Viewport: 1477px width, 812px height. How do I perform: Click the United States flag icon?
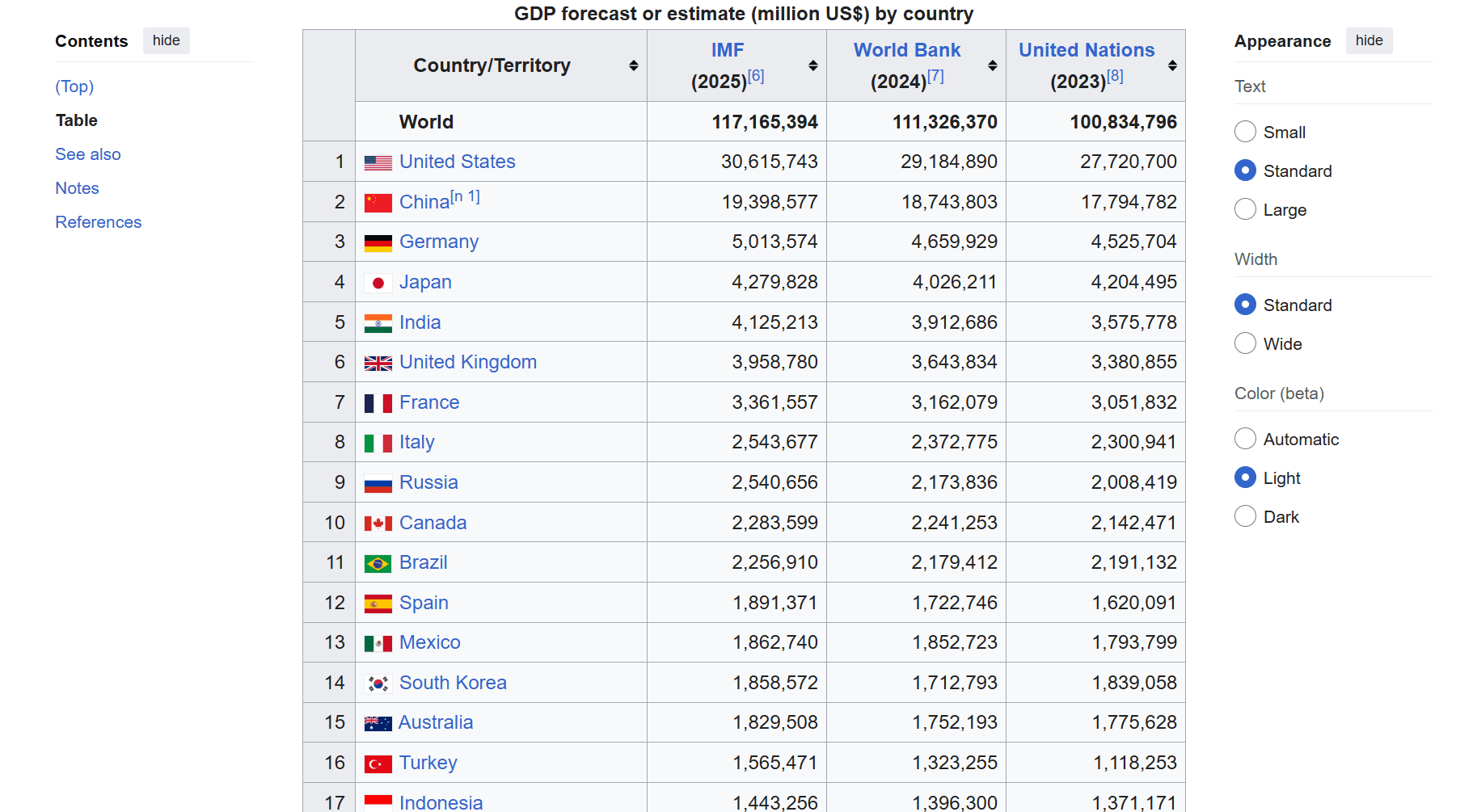[x=378, y=162]
